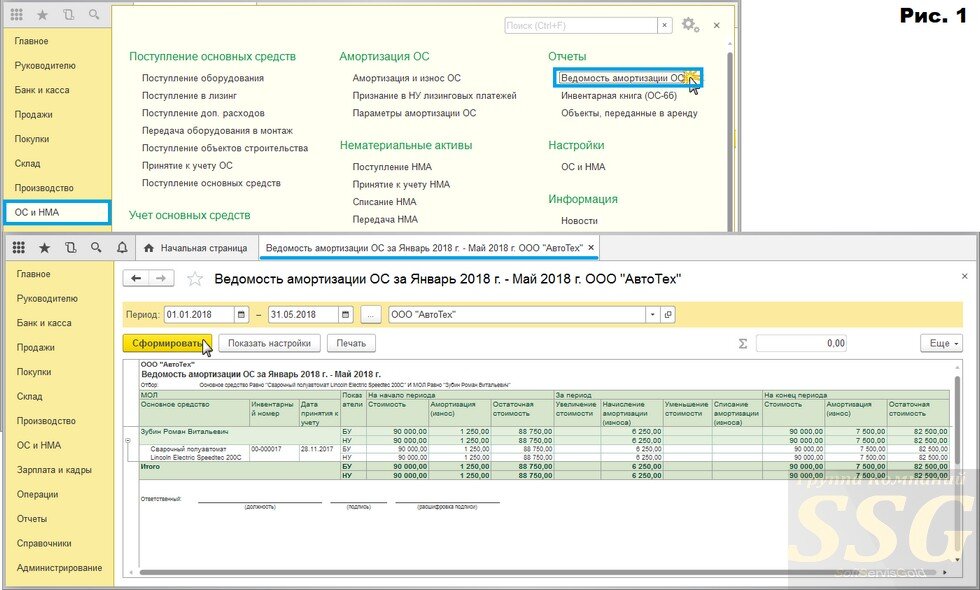Screen dimensions: 980x590
Task: Click the Сформировать button
Action: point(167,343)
